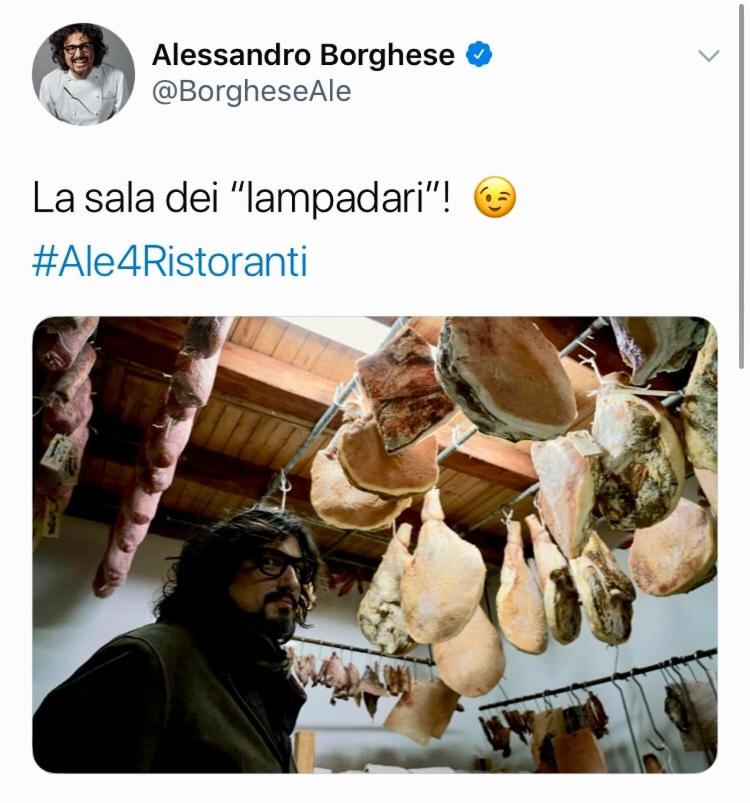Open the attached photo of hanging hams
Image resolution: width=750 pixels, height=803 pixels.
pos(375,544)
